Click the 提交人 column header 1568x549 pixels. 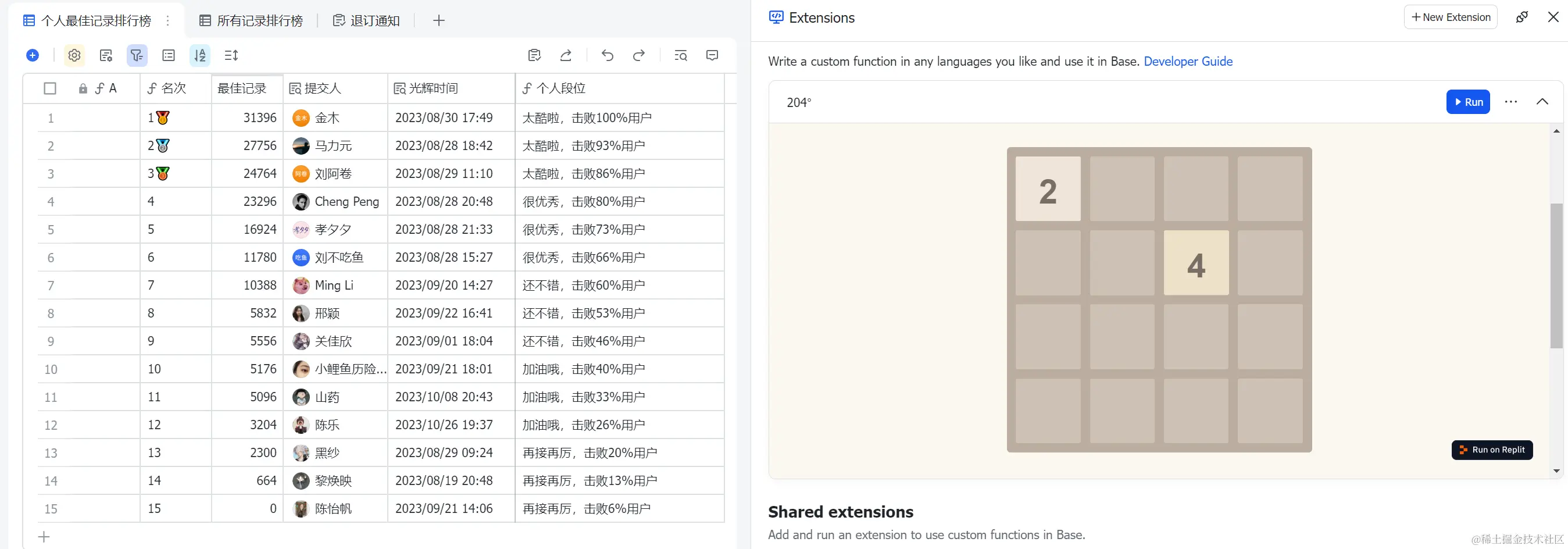coord(335,89)
